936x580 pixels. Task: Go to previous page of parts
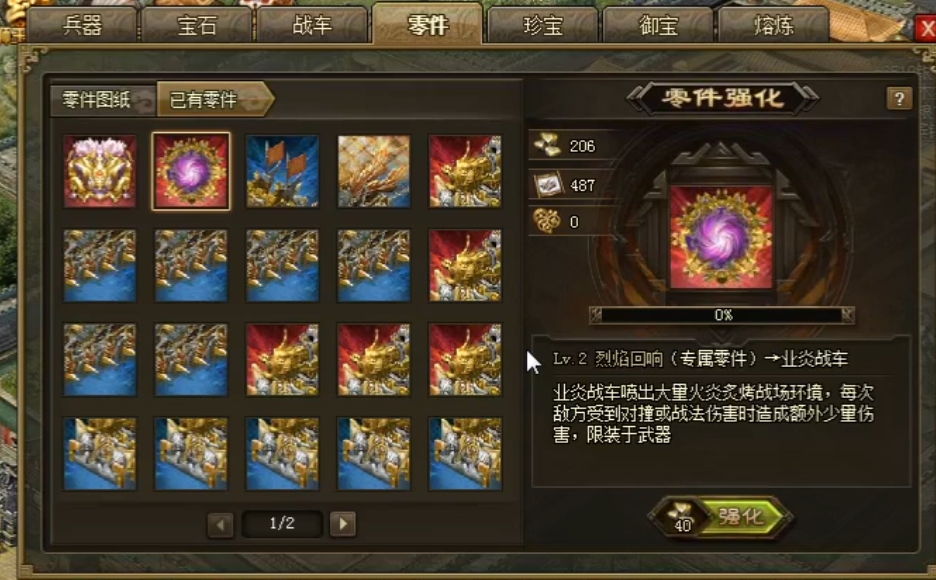[x=220, y=525]
